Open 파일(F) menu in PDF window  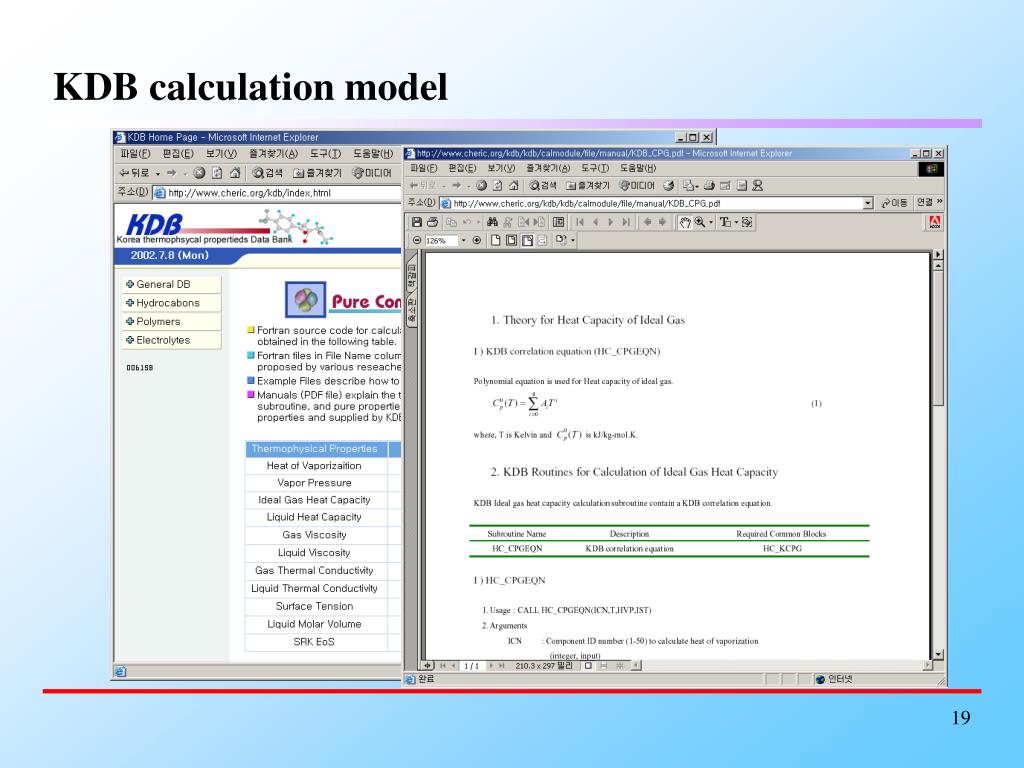[x=423, y=168]
